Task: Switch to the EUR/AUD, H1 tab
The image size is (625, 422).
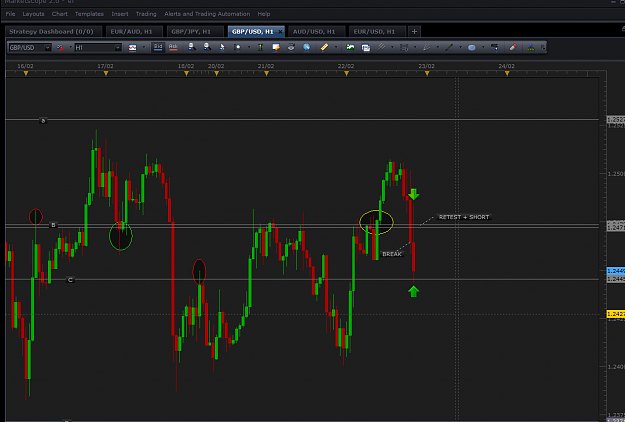Action: click(x=132, y=31)
